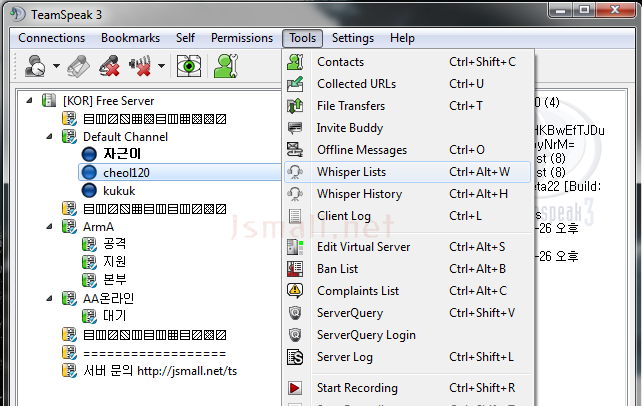
Task: Open the Bookmarks menu
Action: [x=130, y=38]
